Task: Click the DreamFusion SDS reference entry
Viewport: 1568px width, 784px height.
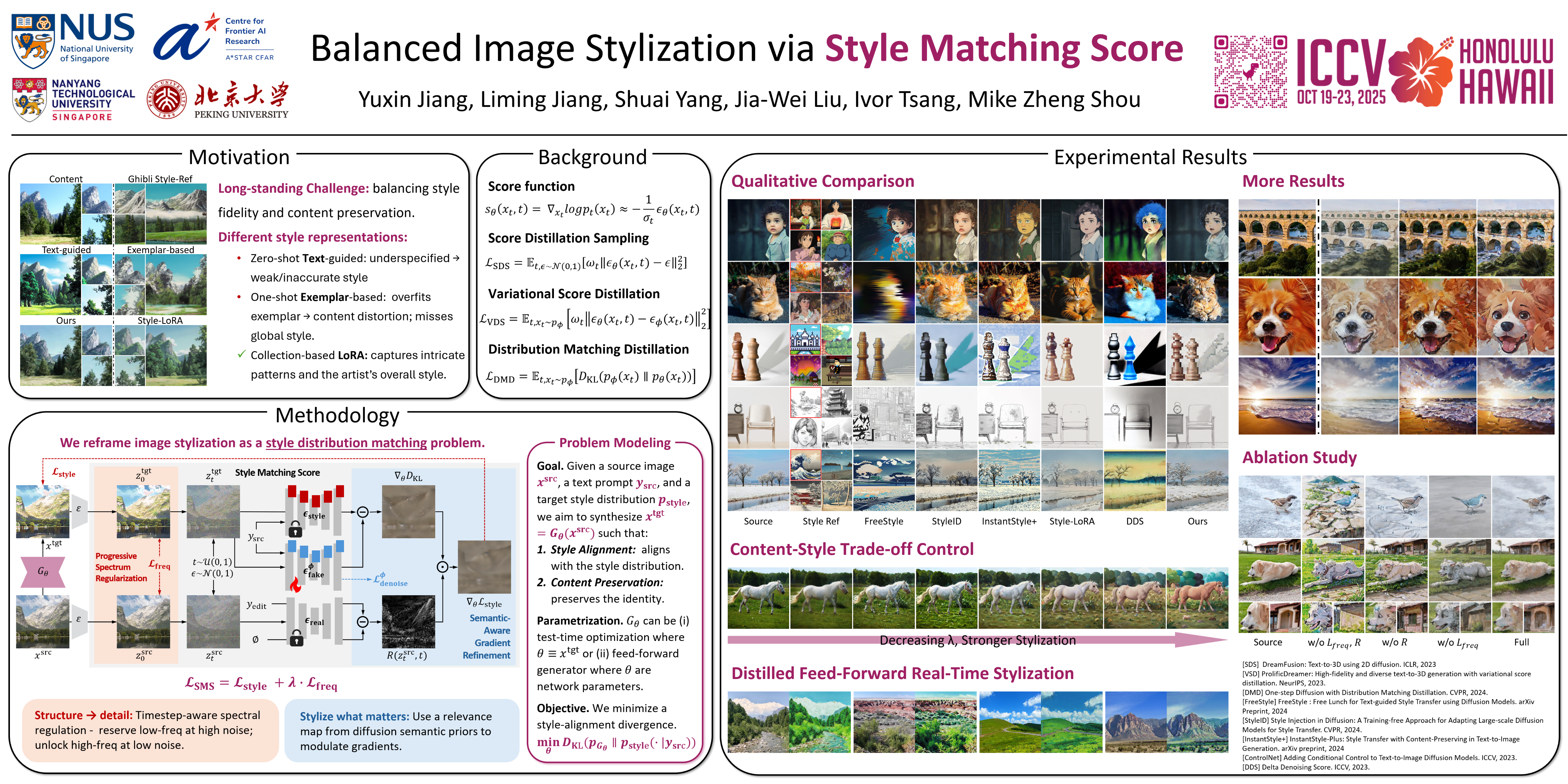Action: 1339,664
